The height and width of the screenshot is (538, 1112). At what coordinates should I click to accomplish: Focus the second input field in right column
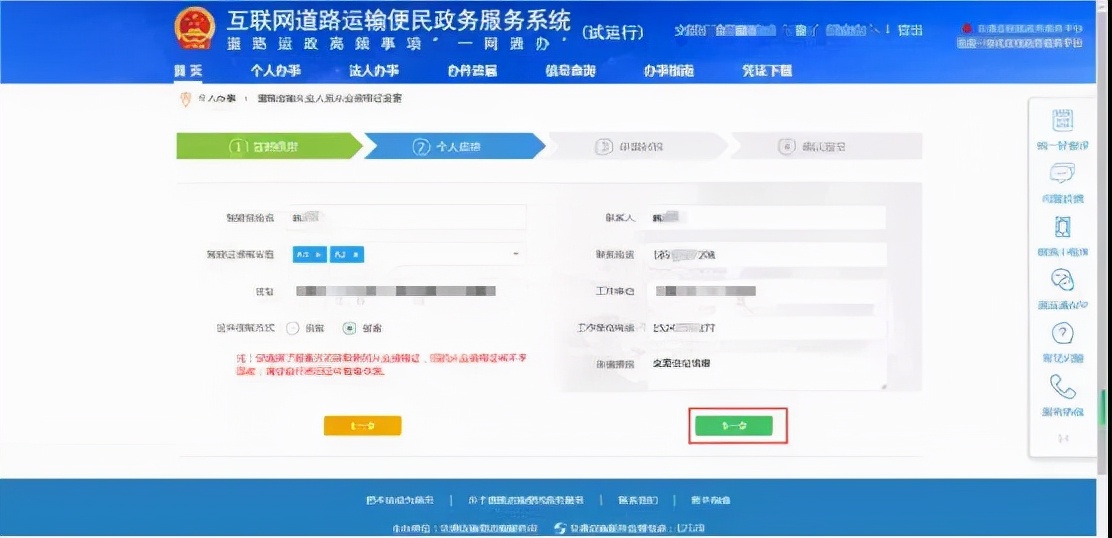click(x=767, y=254)
